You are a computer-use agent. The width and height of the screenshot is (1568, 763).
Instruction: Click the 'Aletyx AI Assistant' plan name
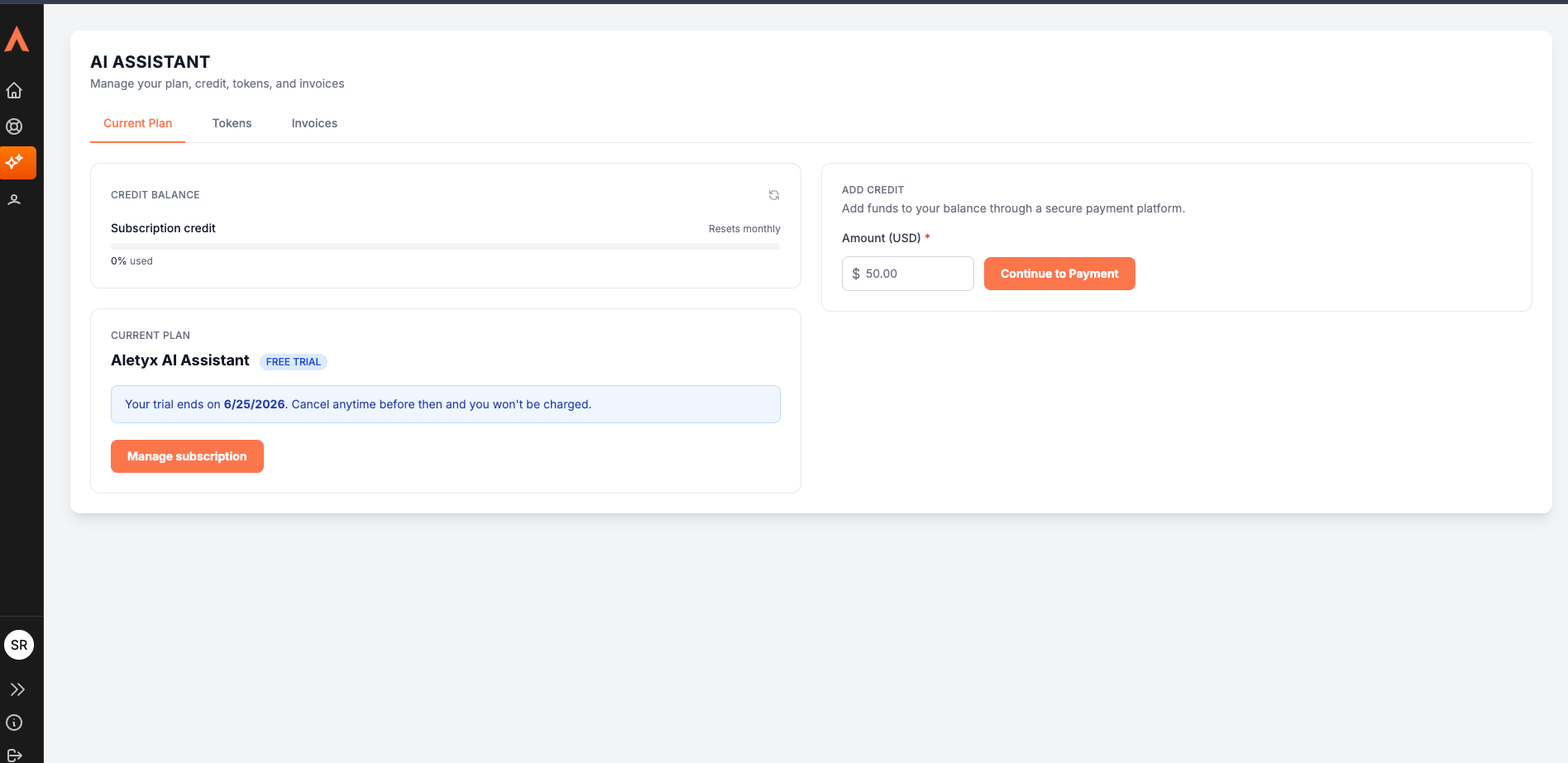(x=180, y=360)
